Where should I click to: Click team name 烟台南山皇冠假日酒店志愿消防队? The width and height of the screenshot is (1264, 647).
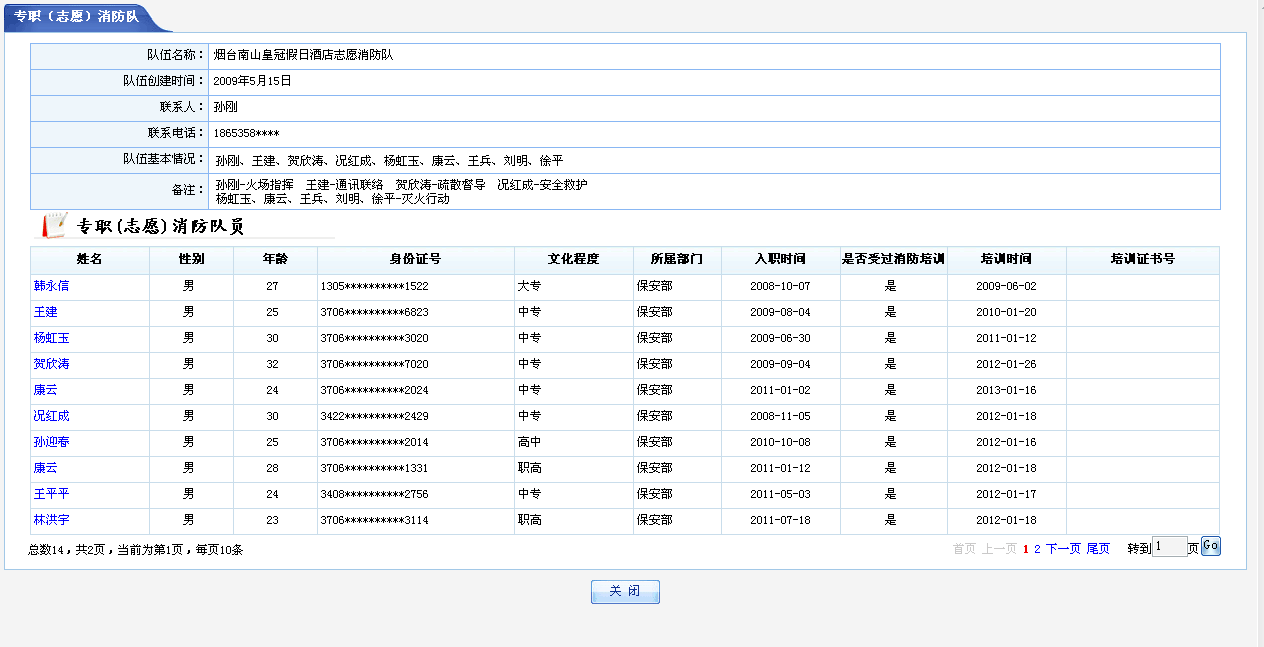(x=303, y=55)
